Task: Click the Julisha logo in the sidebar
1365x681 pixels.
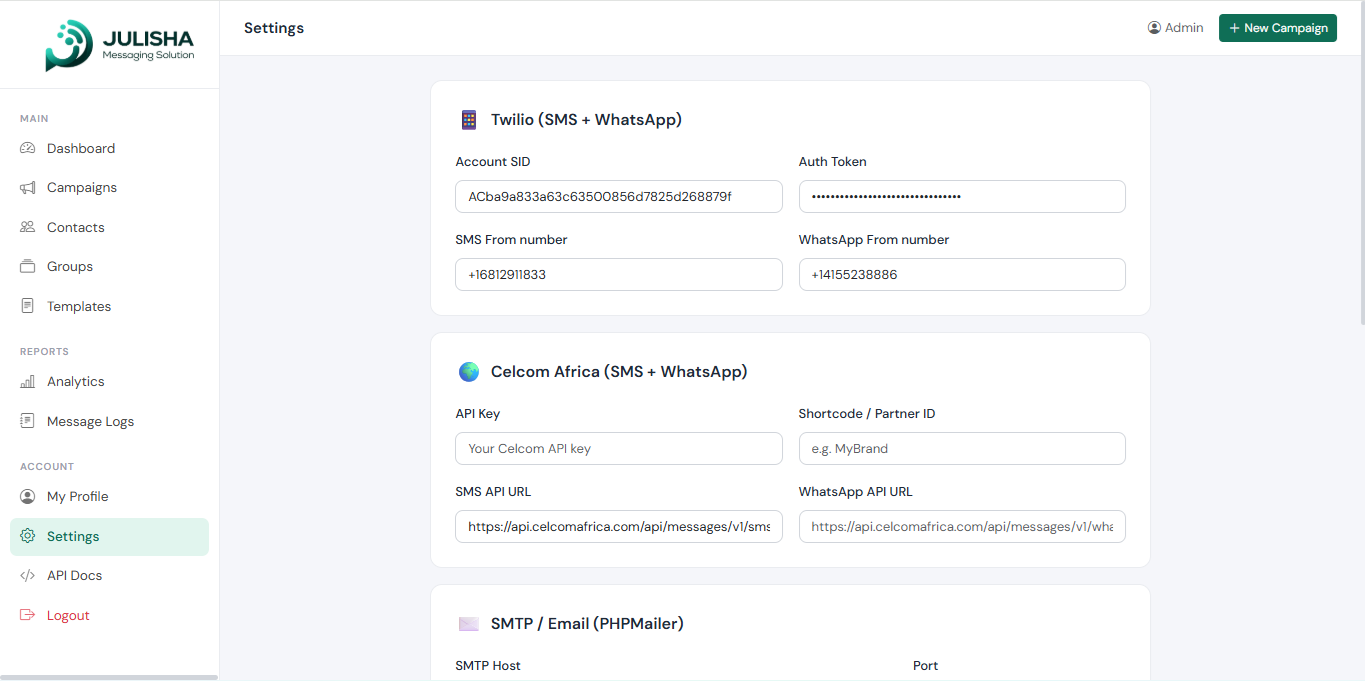Action: (119, 45)
